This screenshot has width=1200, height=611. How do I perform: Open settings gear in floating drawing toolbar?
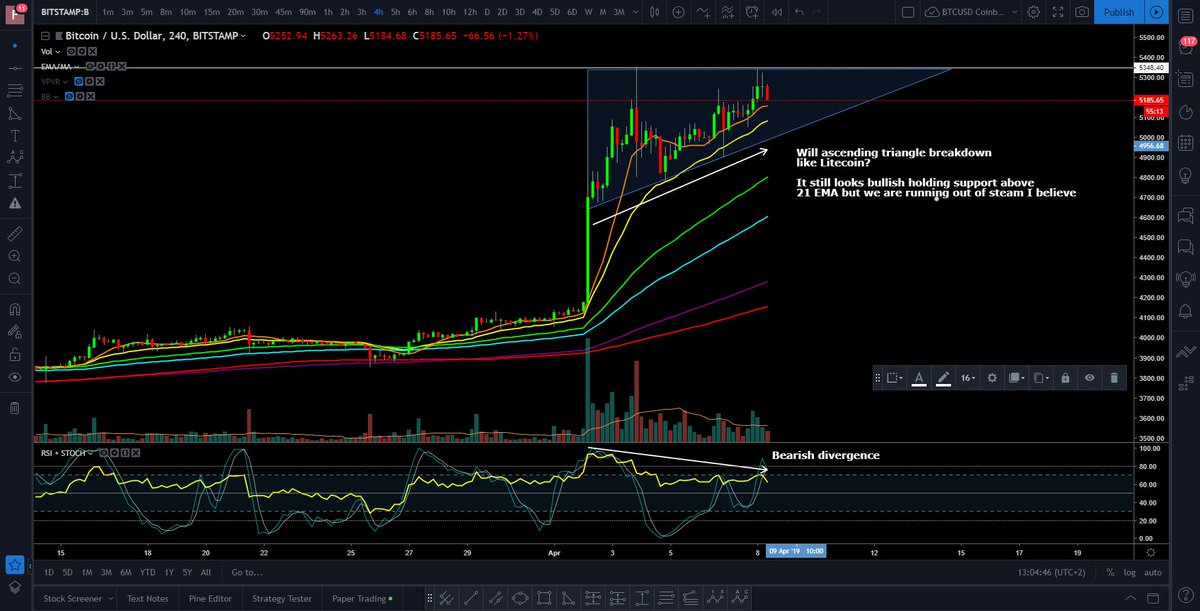pyautogui.click(x=992, y=378)
